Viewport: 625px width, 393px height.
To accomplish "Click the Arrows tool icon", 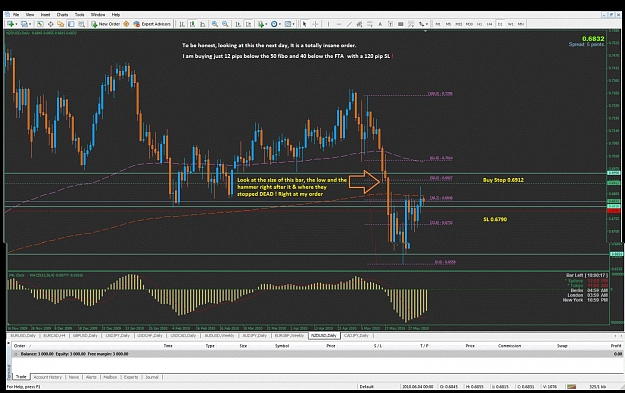I will tap(421, 24).
